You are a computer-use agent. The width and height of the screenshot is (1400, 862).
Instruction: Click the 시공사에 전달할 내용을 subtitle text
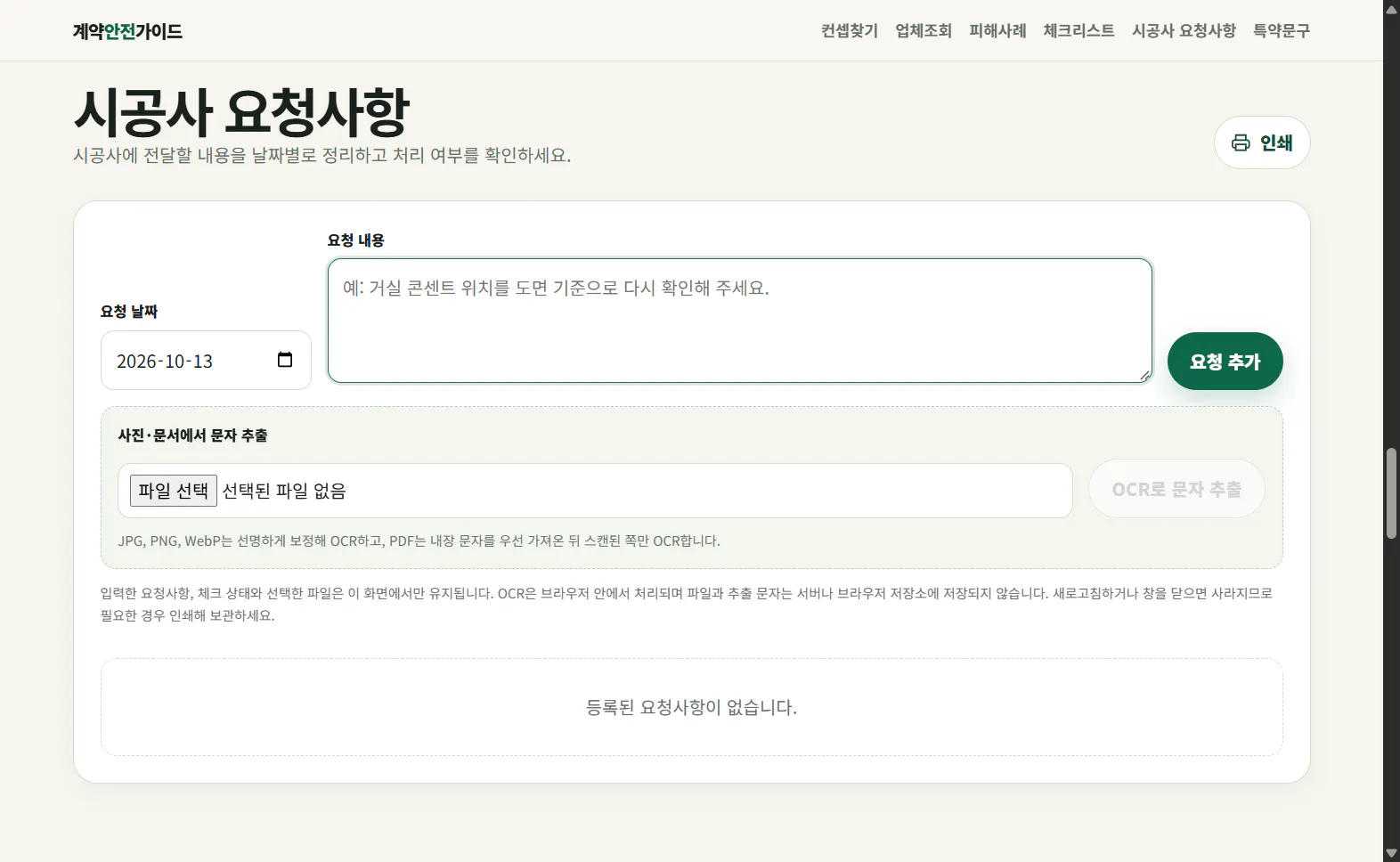tap(322, 155)
